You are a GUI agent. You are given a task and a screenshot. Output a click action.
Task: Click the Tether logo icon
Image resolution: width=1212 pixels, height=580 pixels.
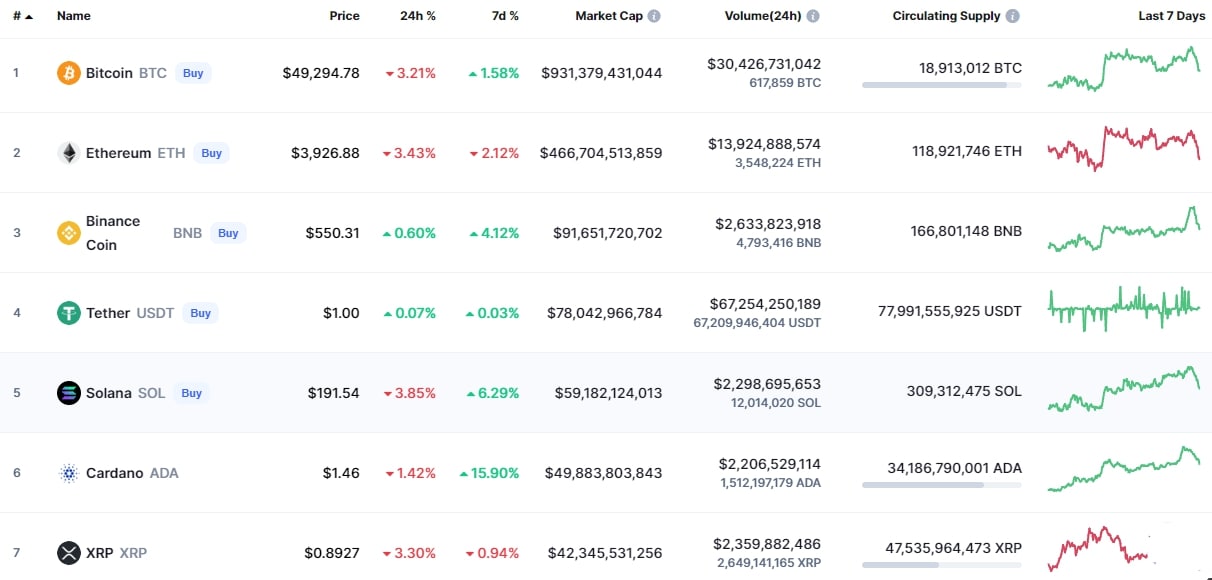point(69,313)
